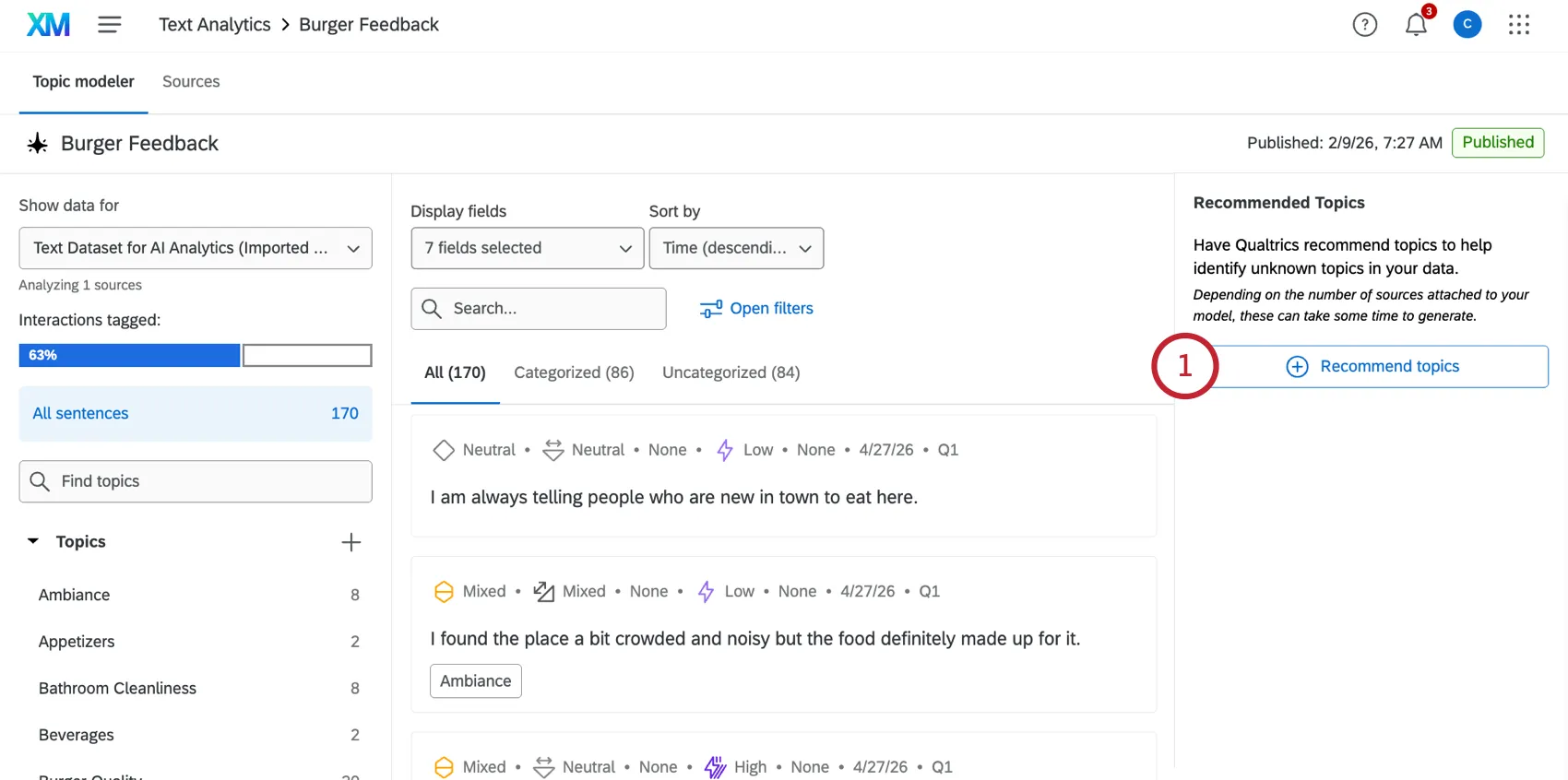Viewport: 1568px width, 780px height.
Task: Collapse the Topics tree arrow
Action: (33, 541)
